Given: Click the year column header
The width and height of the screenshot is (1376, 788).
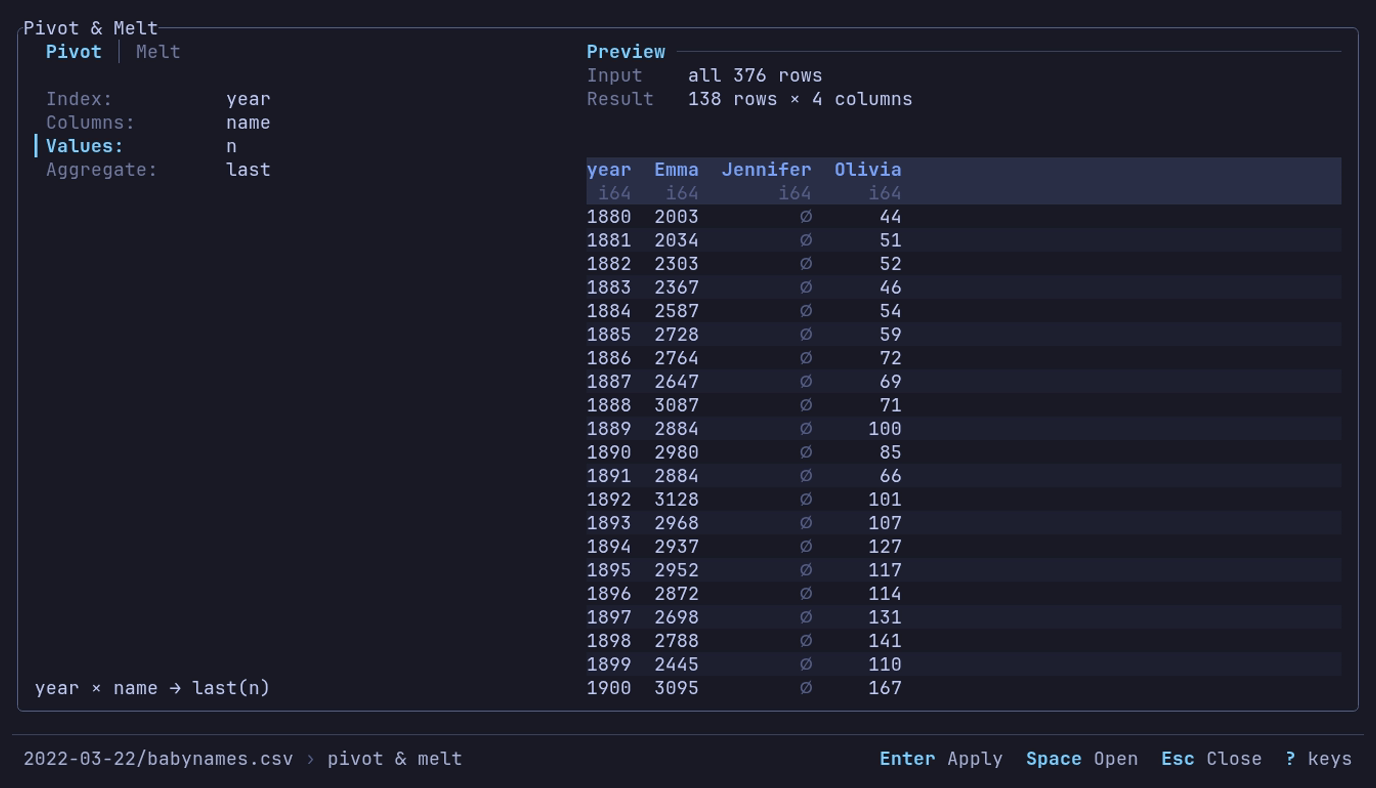Looking at the screenshot, I should [x=609, y=170].
